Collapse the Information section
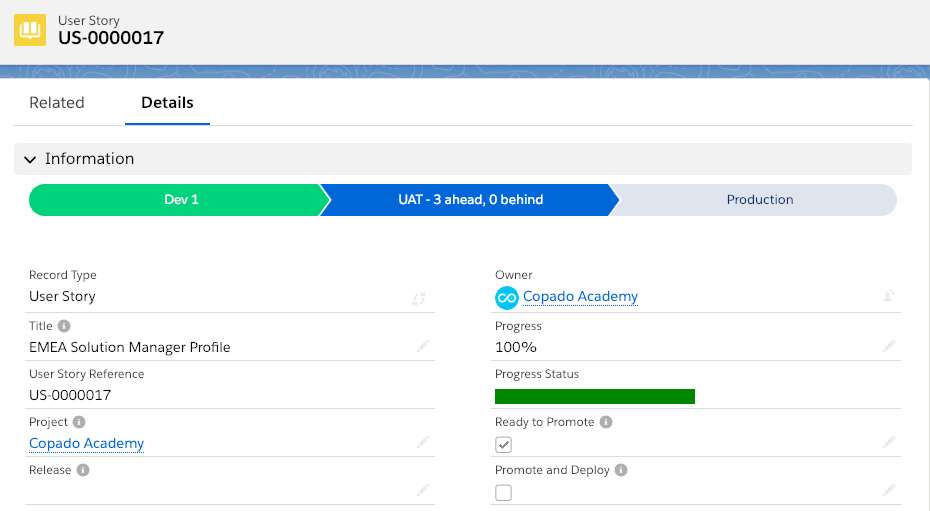This screenshot has width=930, height=511. pos(30,159)
